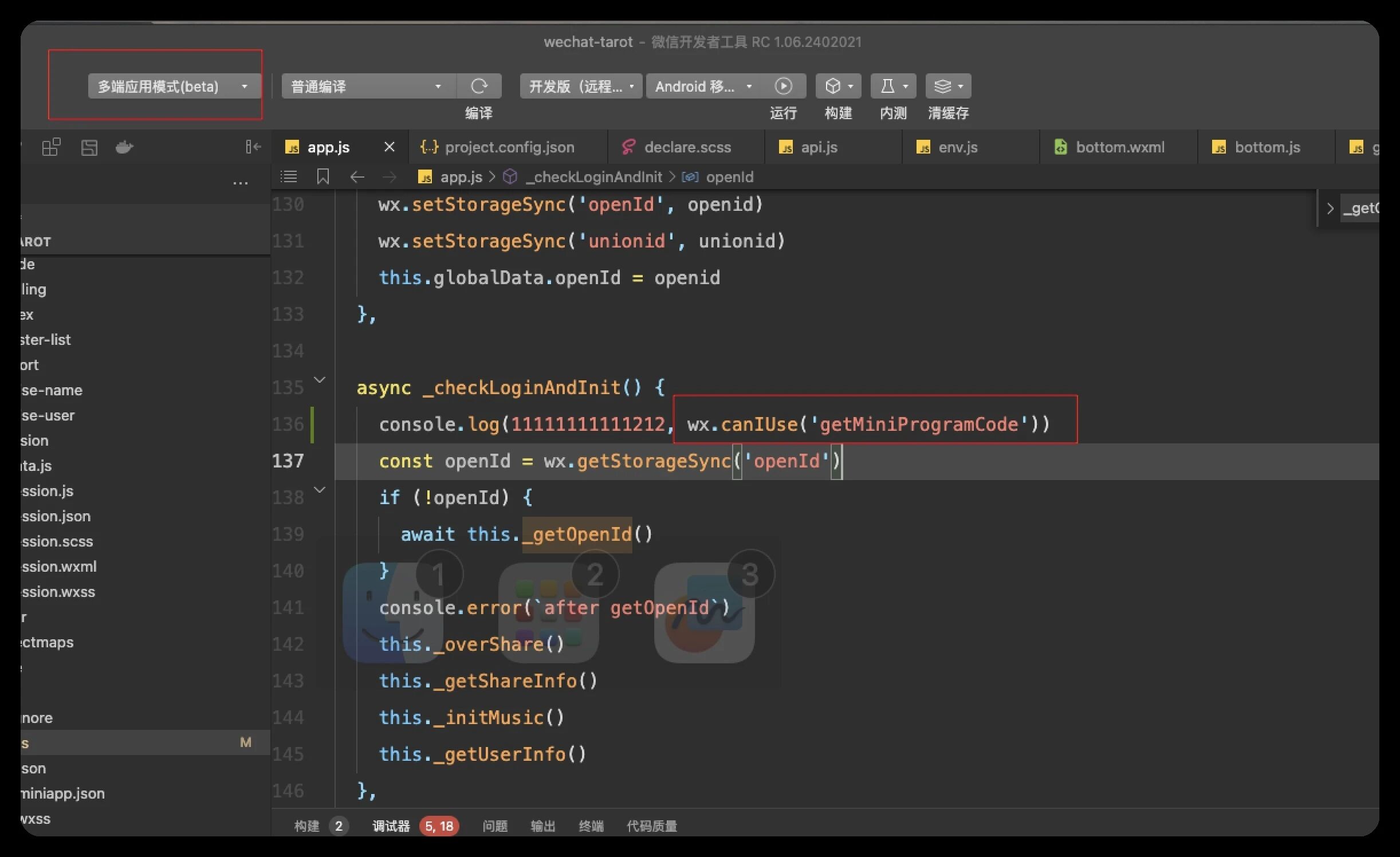Click the compile refresh icon

coord(479,87)
